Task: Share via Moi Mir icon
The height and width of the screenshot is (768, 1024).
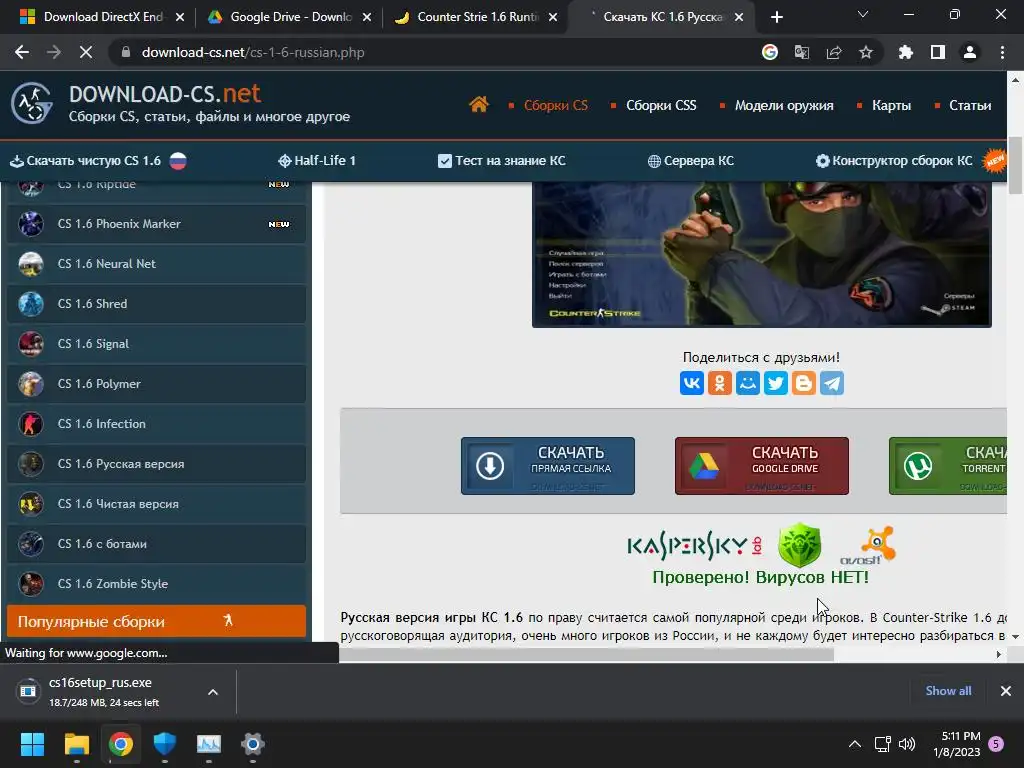Action: point(748,383)
